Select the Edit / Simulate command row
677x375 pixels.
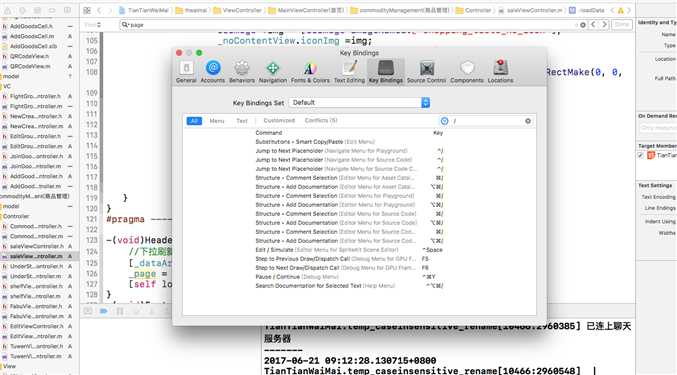tap(350, 250)
